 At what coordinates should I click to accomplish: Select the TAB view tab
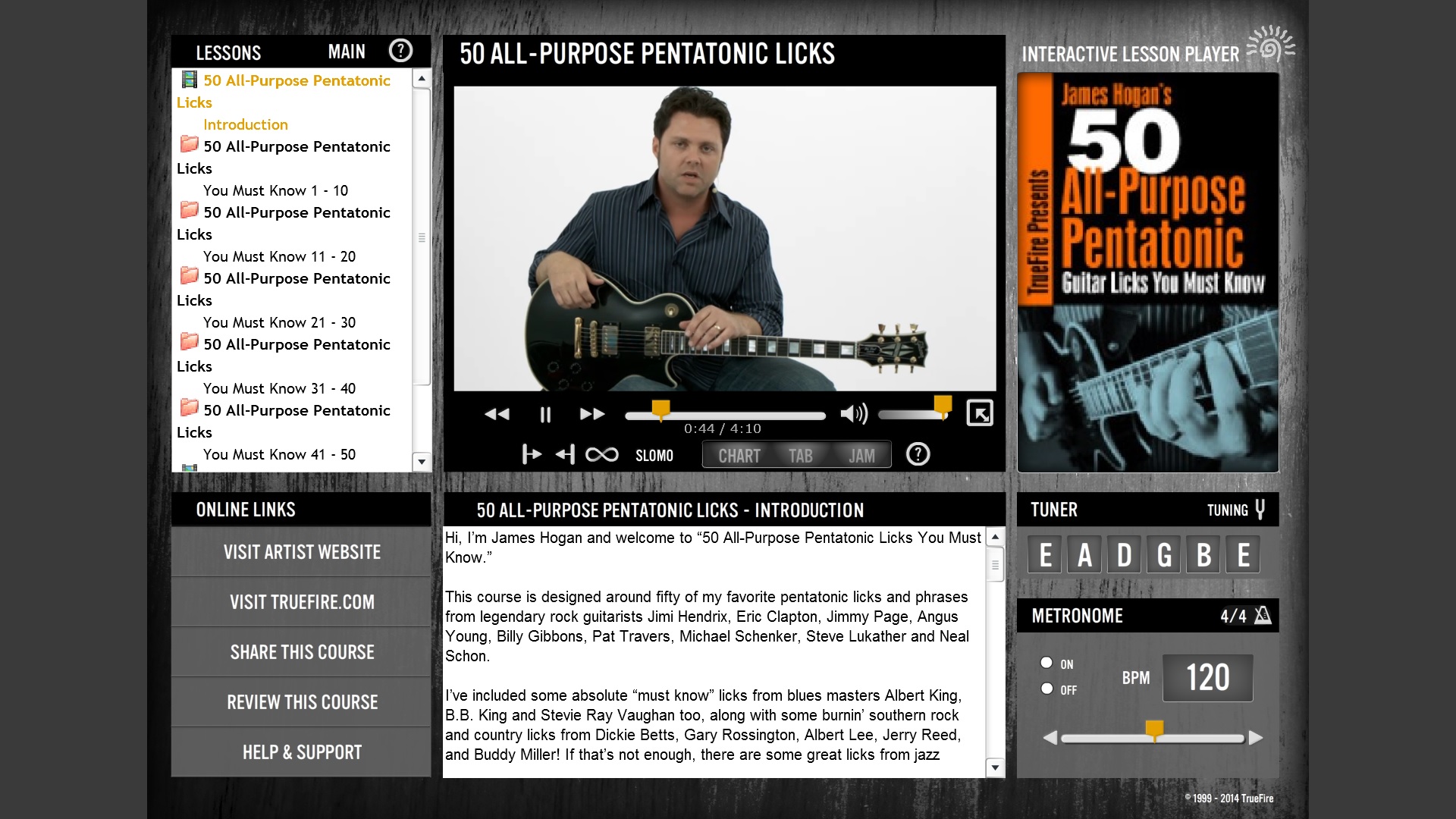[x=800, y=455]
